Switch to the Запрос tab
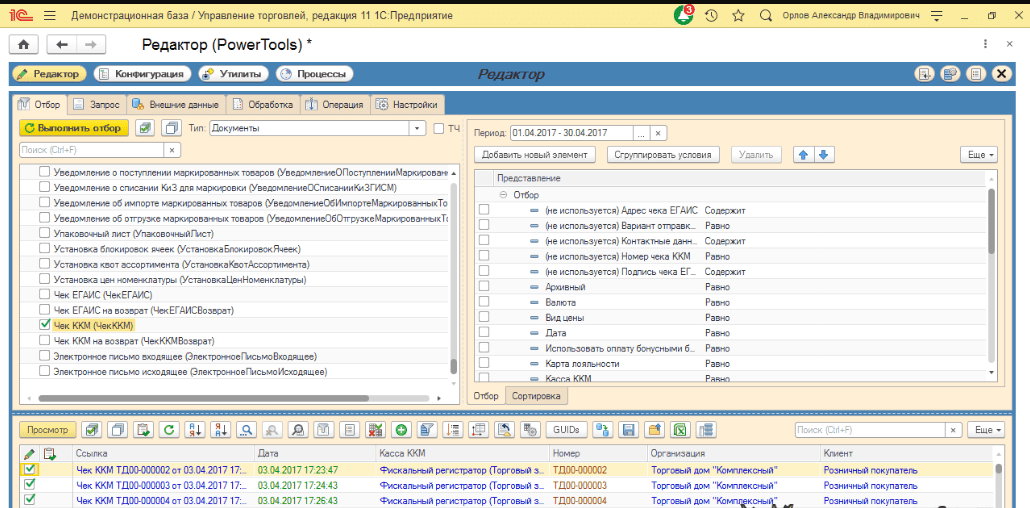 tap(97, 104)
